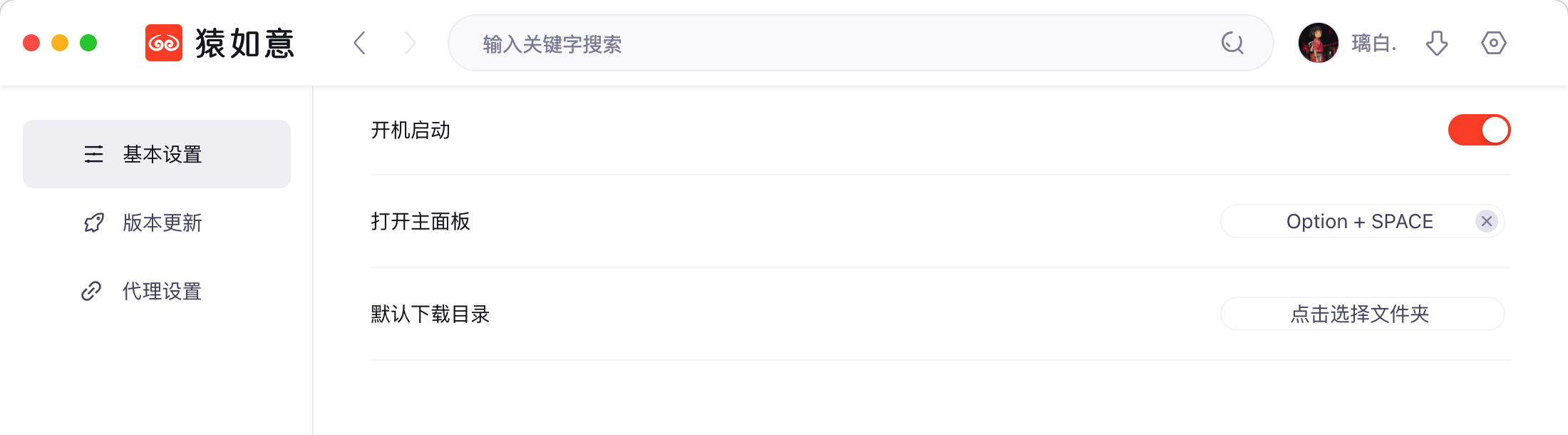This screenshot has height=435, width=1568.
Task: Click the 代理设置 link icon
Action: pos(91,291)
